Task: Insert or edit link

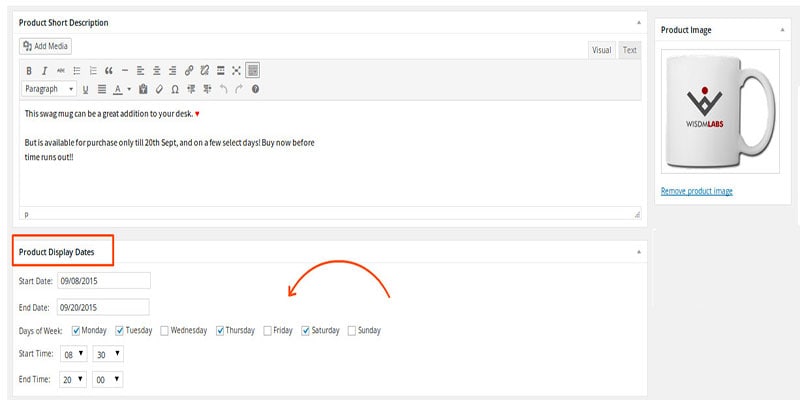Action: (189, 71)
